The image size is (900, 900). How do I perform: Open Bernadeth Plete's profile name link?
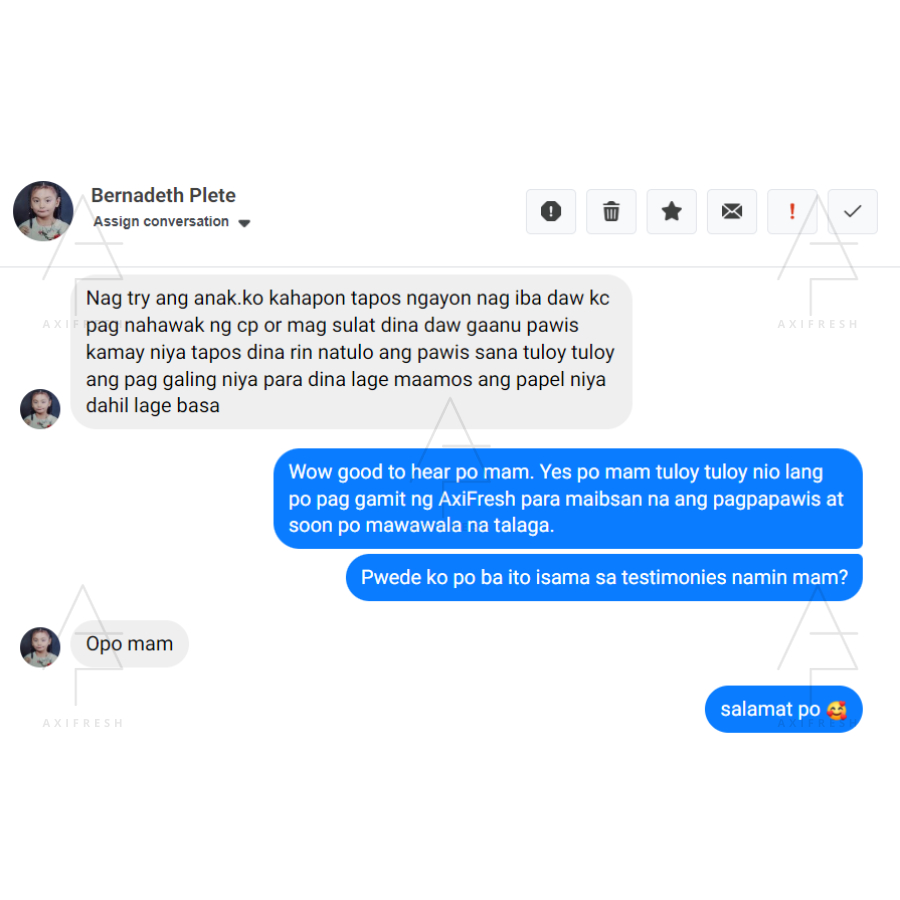(x=163, y=195)
